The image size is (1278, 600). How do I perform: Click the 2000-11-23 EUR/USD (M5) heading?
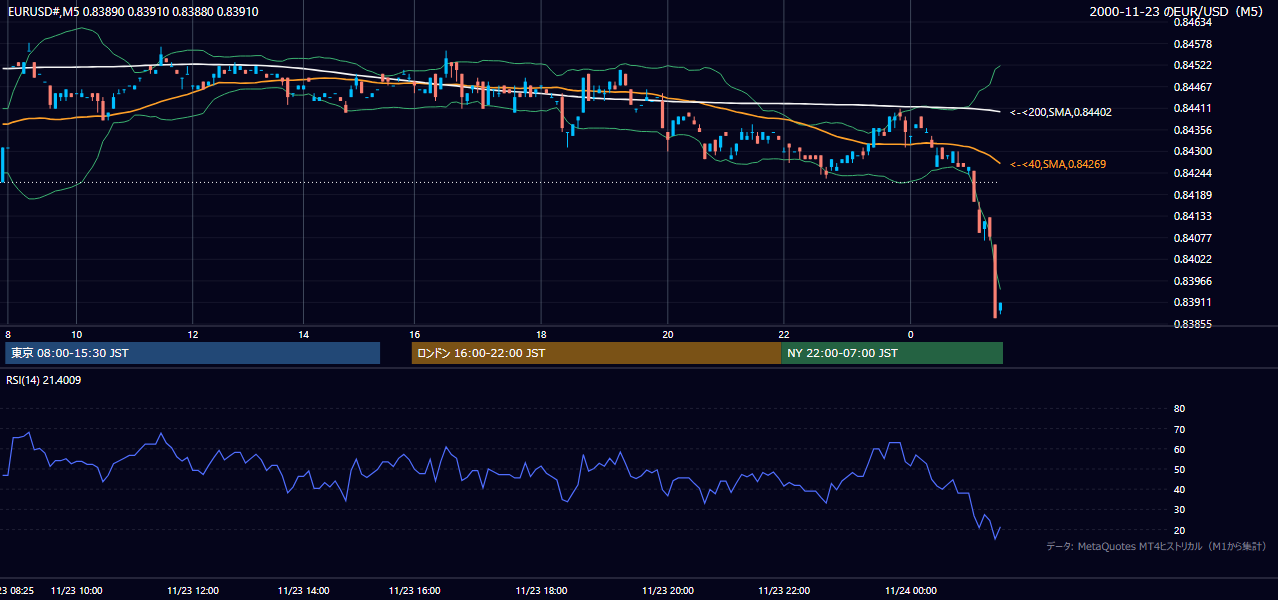tap(1178, 11)
